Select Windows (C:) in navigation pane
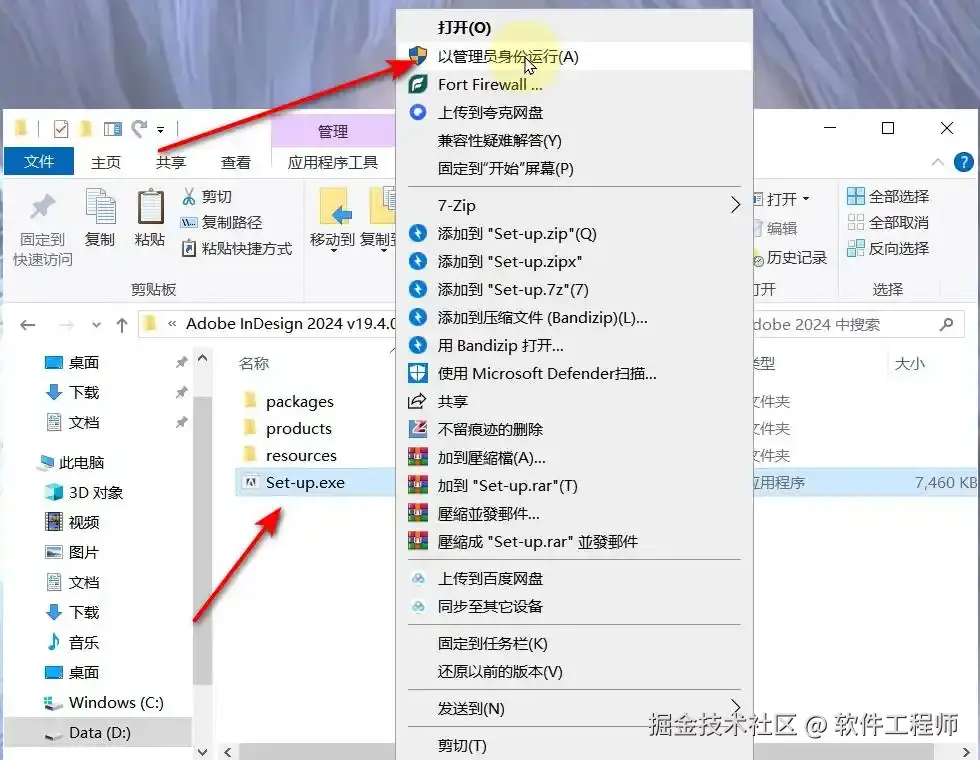Screen dimensions: 980x760 [x=116, y=702]
